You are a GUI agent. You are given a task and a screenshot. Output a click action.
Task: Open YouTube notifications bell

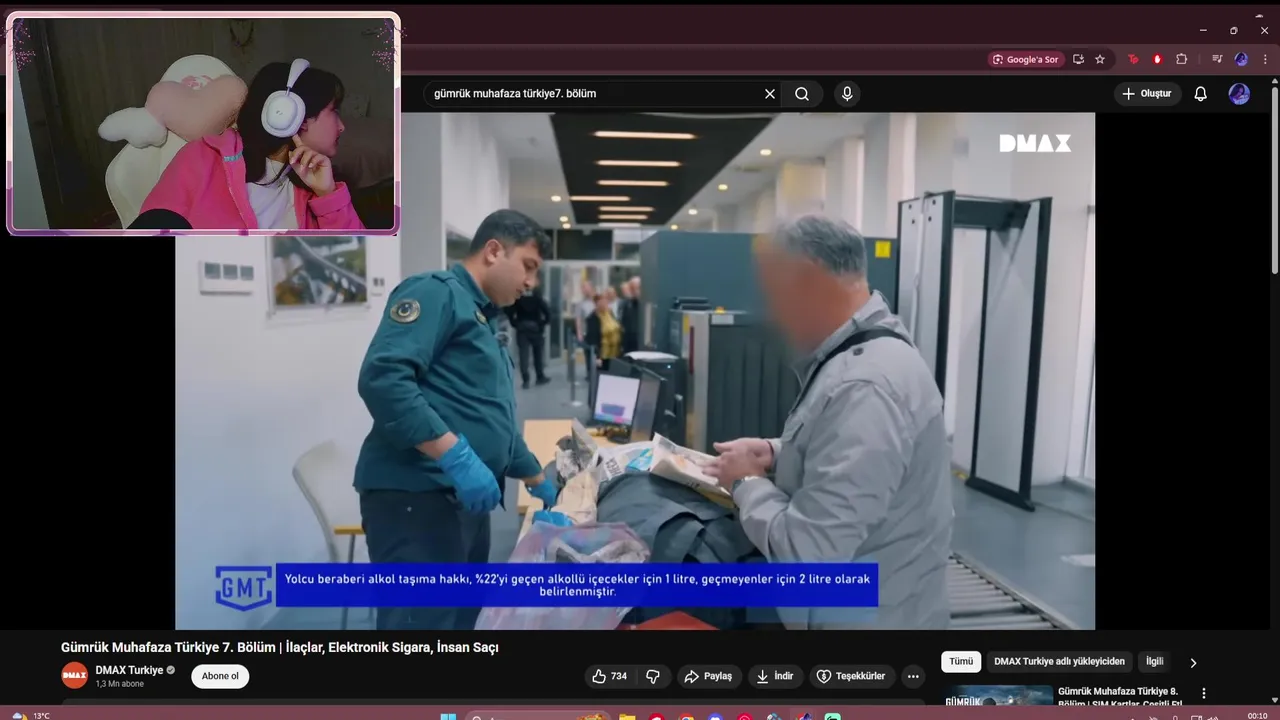coord(1201,94)
